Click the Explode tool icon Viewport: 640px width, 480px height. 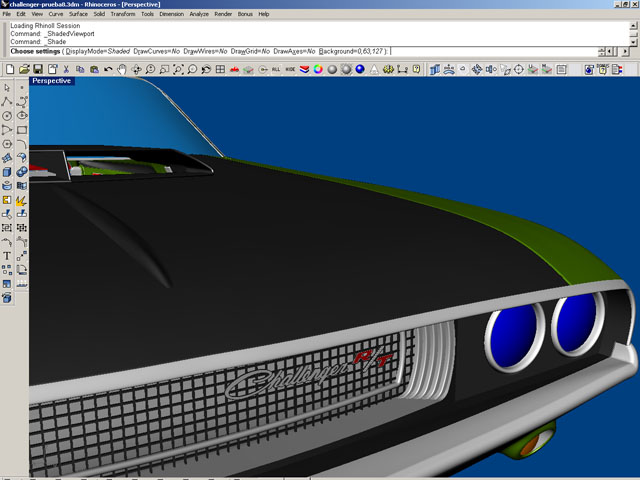pos(22,200)
